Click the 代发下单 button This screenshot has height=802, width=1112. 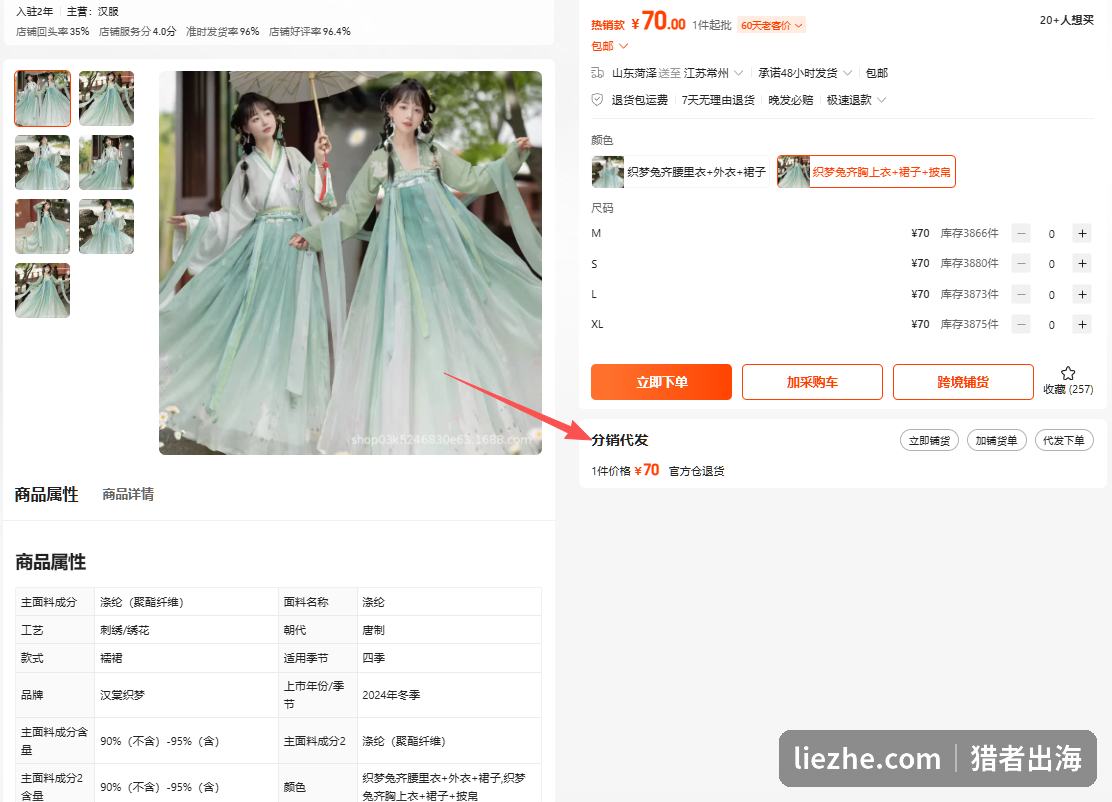click(x=1064, y=440)
